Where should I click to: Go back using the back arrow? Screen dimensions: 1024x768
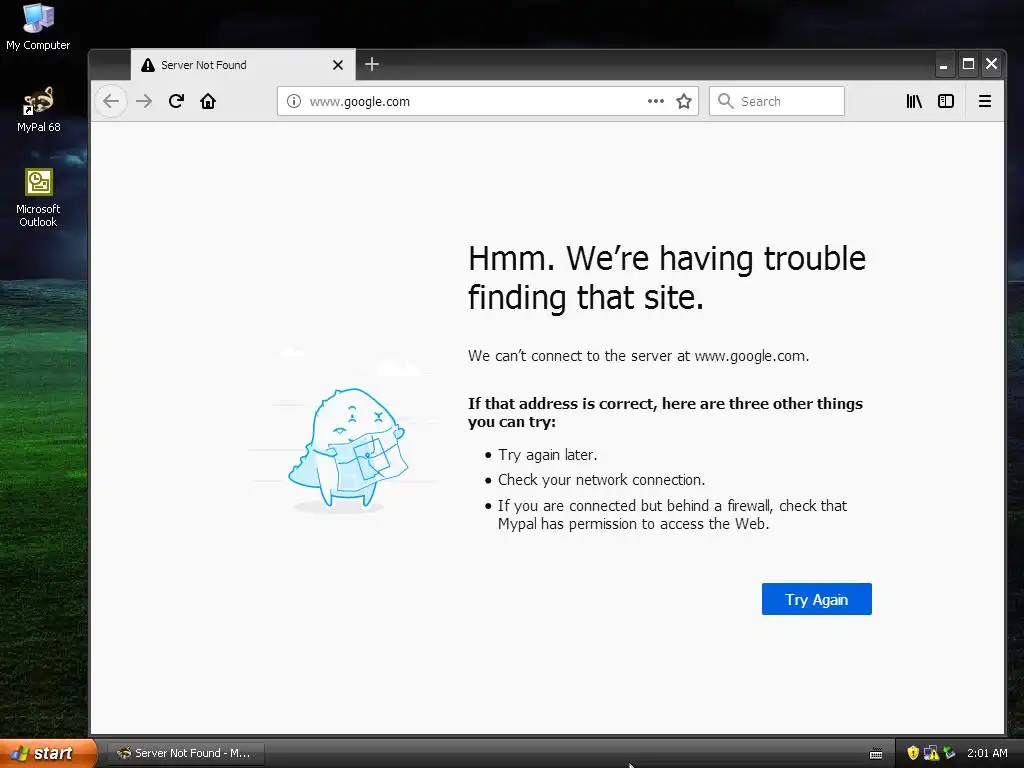pos(111,101)
